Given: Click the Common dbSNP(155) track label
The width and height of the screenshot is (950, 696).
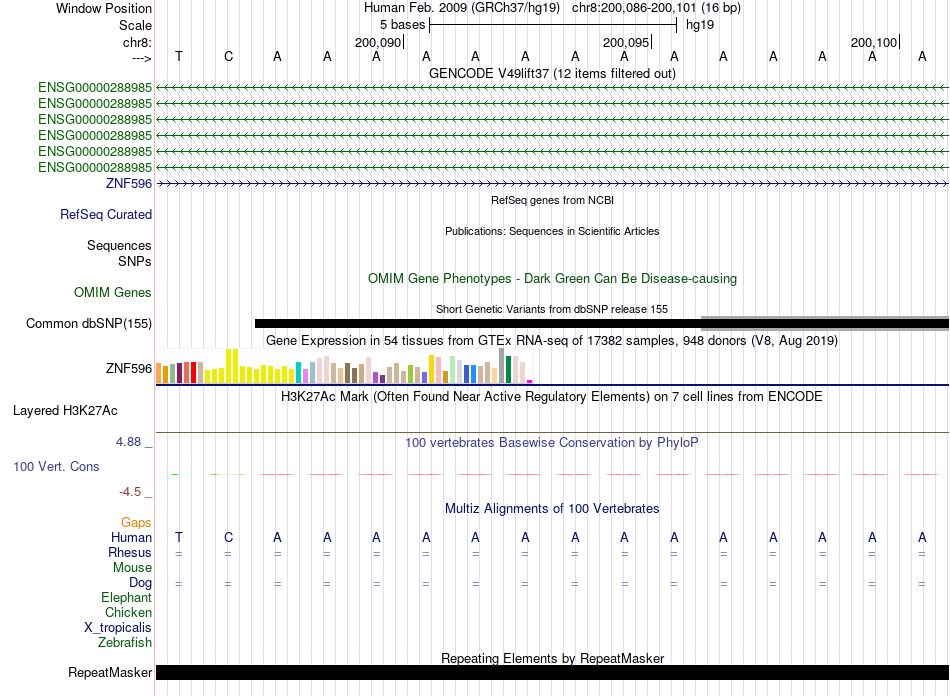Looking at the screenshot, I should (89, 323).
